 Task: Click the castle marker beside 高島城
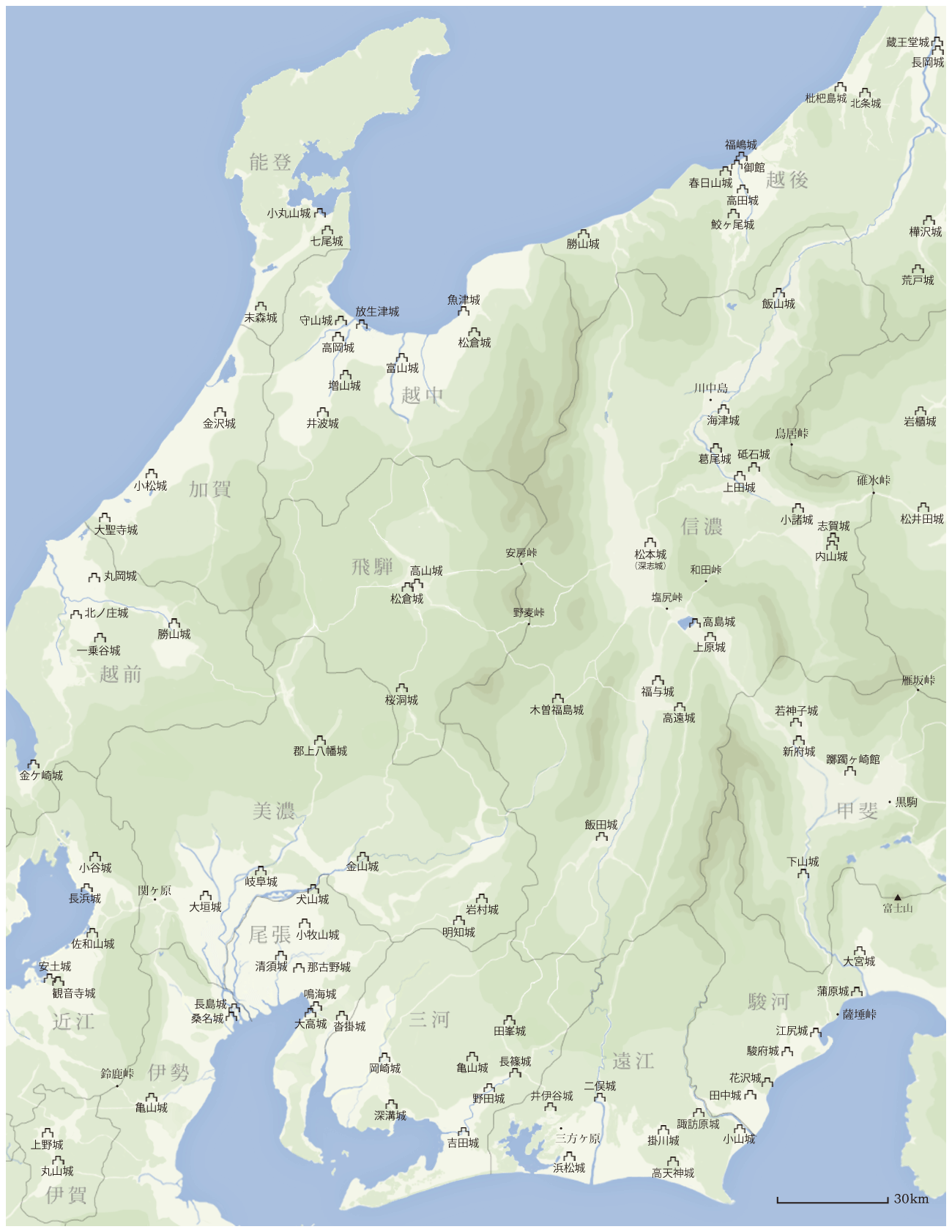(694, 623)
